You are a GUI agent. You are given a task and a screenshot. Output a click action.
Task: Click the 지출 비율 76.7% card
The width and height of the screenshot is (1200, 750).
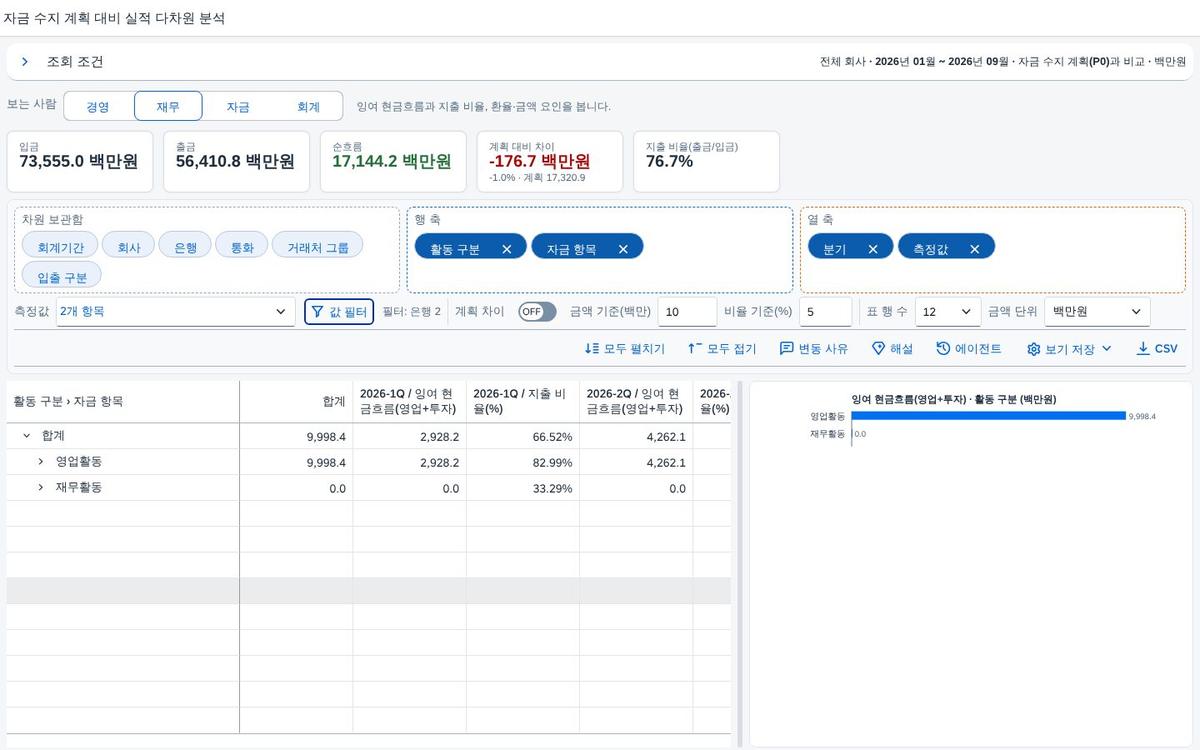pos(706,161)
